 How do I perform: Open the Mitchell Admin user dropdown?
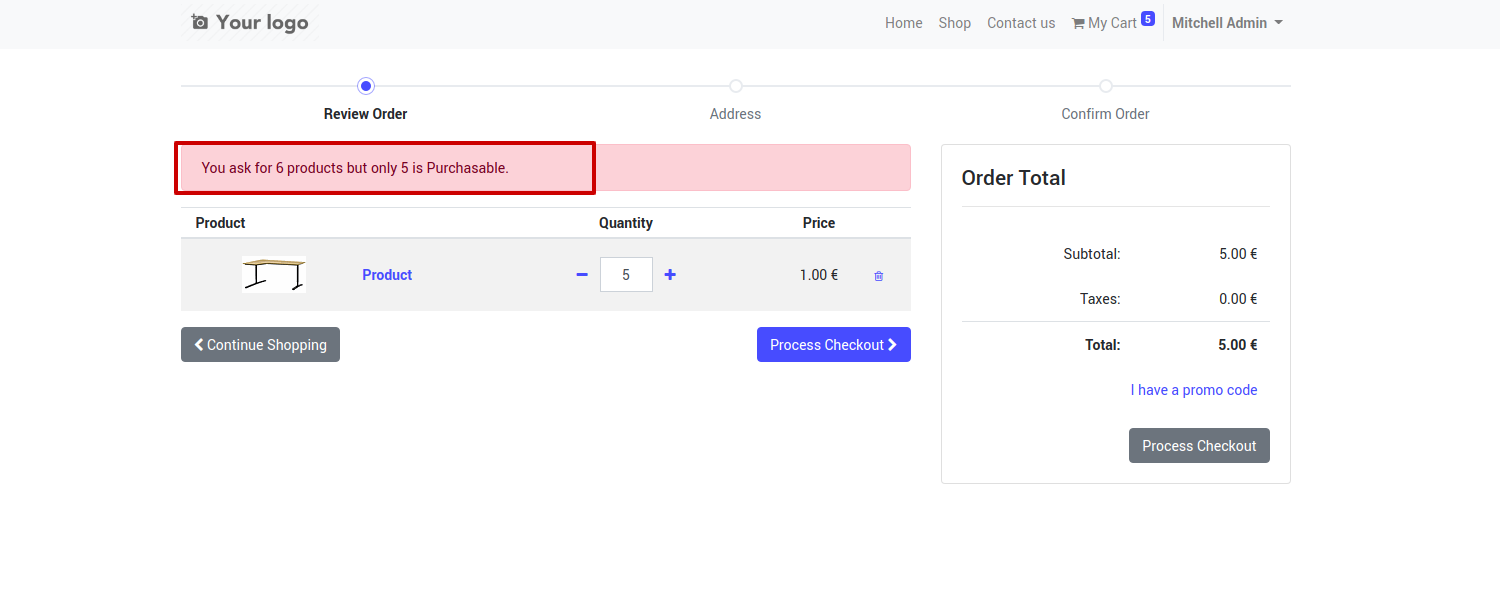pyautogui.click(x=1227, y=23)
